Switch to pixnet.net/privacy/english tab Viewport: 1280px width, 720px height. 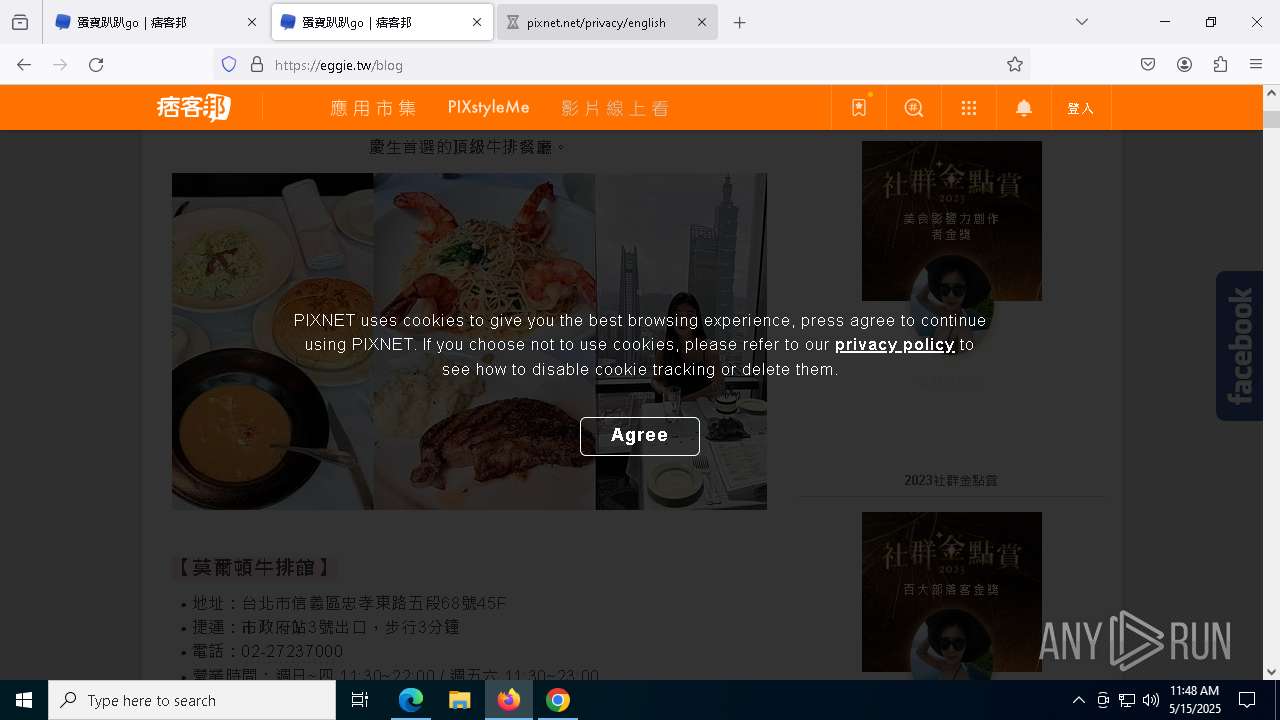[607, 22]
